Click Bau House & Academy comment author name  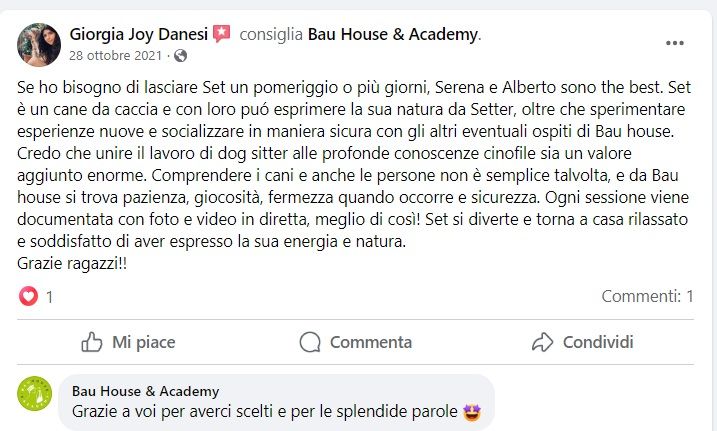pos(146,391)
